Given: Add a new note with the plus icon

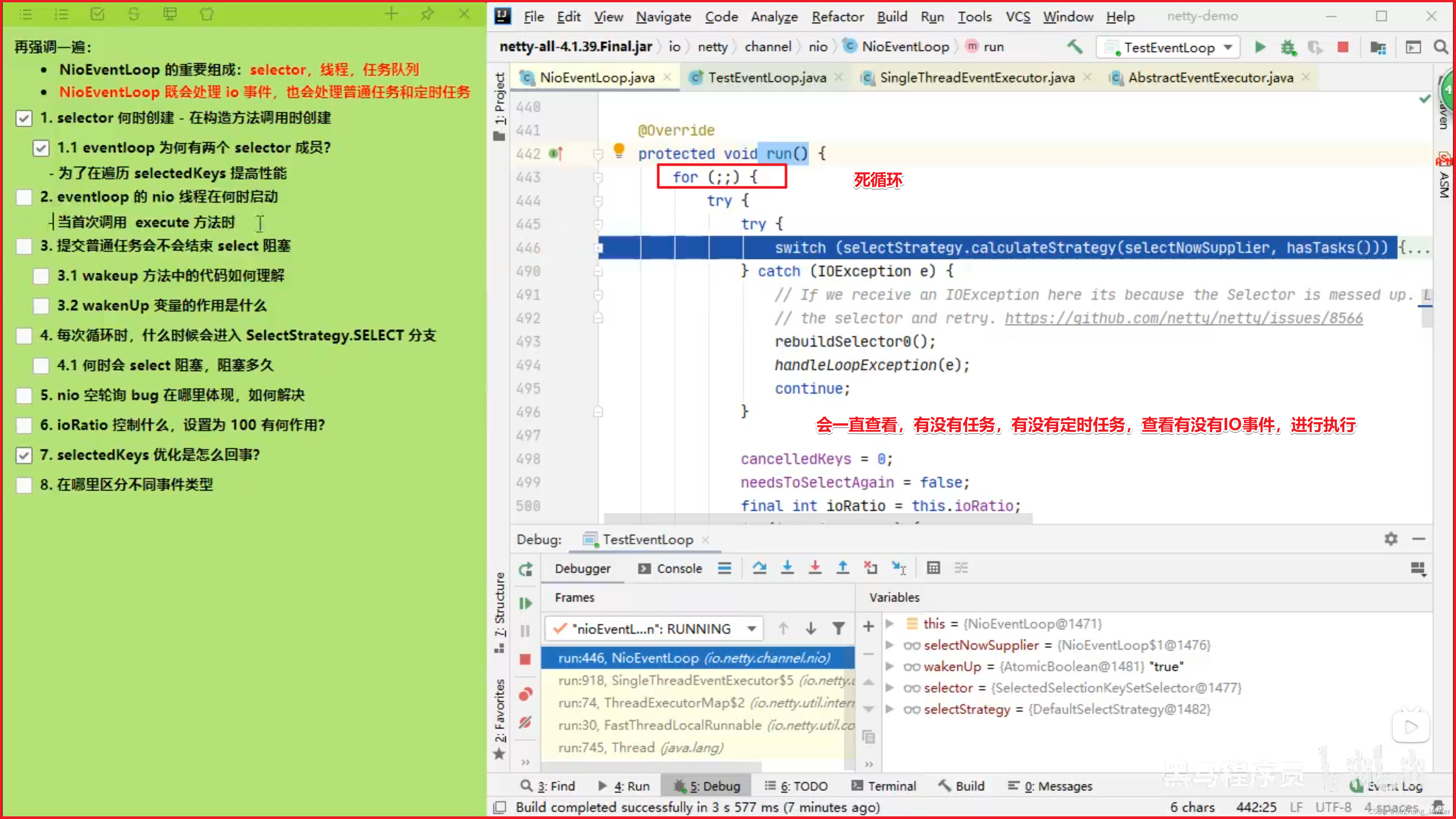Looking at the screenshot, I should (x=391, y=14).
